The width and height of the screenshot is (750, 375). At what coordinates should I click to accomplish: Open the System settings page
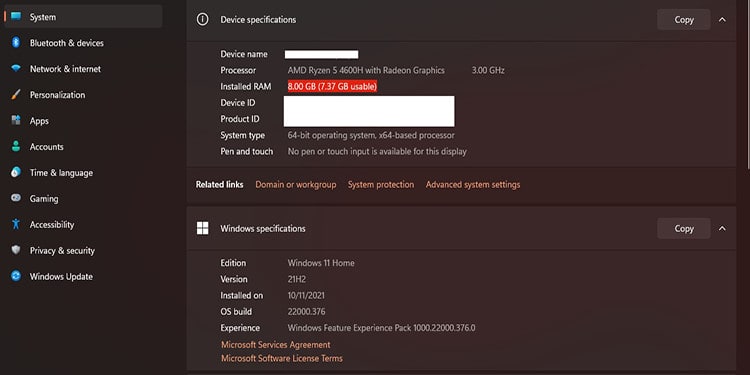[83, 17]
